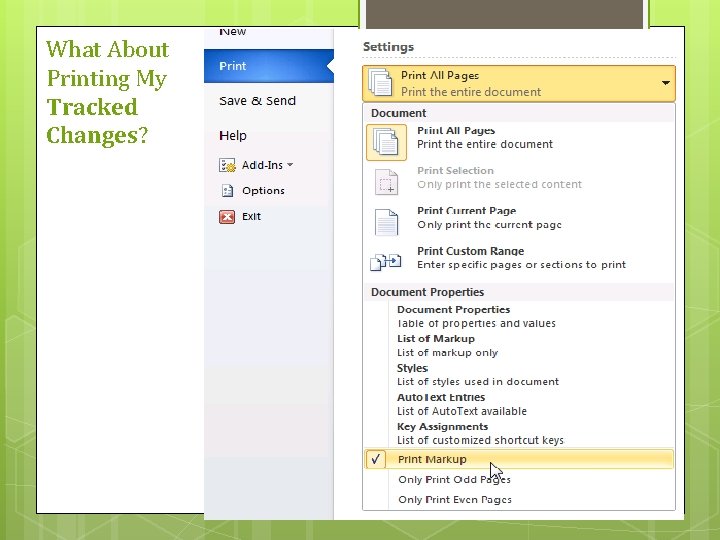The height and width of the screenshot is (540, 720).
Task: Click 'List of markup only' description
Action: point(448,353)
